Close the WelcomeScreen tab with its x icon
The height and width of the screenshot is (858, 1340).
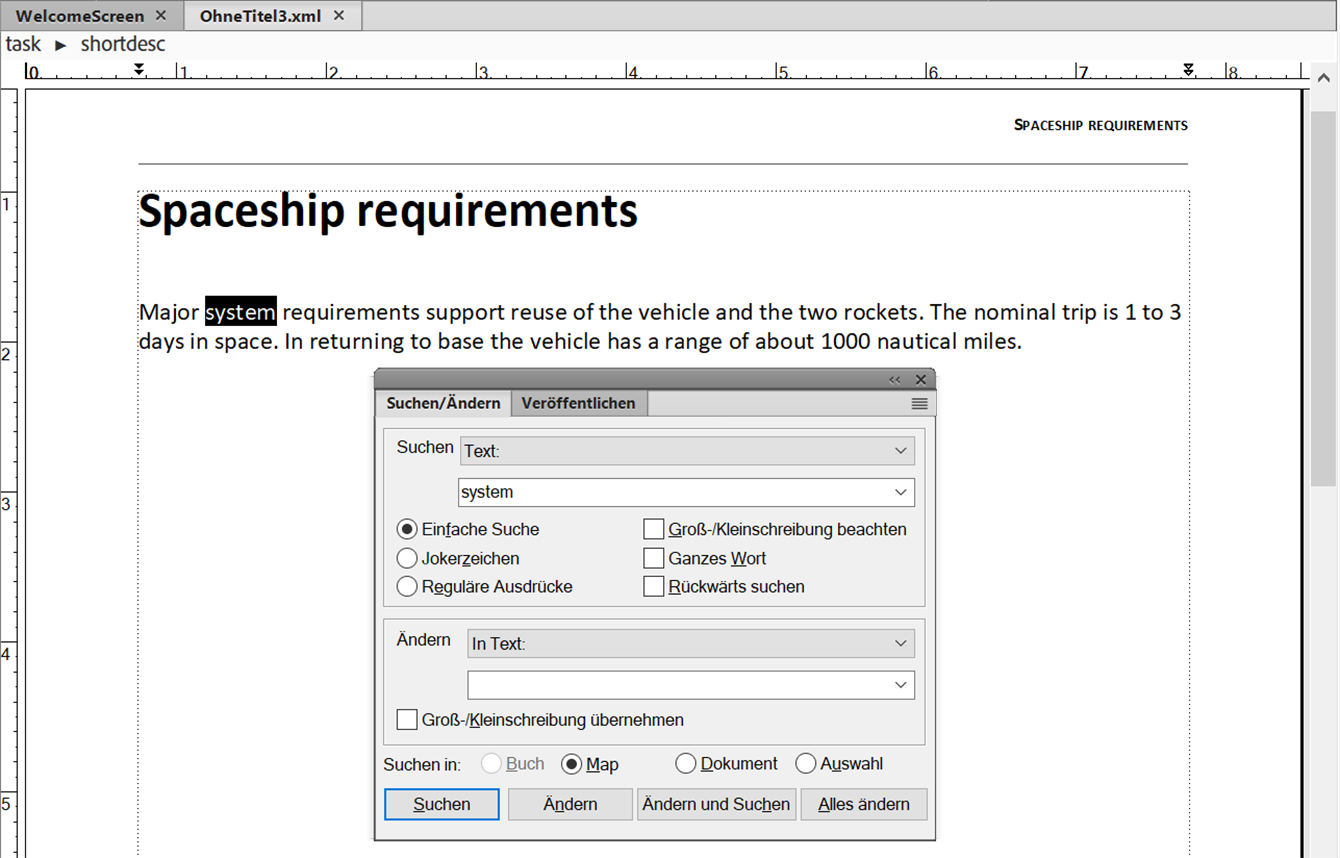point(161,16)
